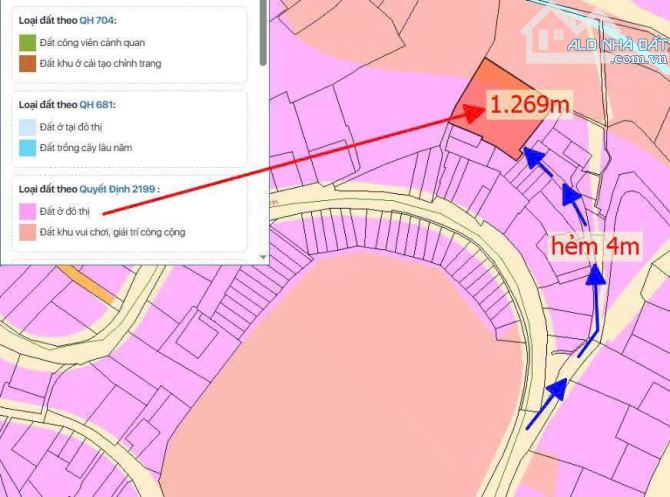
Task: Click the magenta Đất ở đô thị swatch
Action: click(x=27, y=211)
